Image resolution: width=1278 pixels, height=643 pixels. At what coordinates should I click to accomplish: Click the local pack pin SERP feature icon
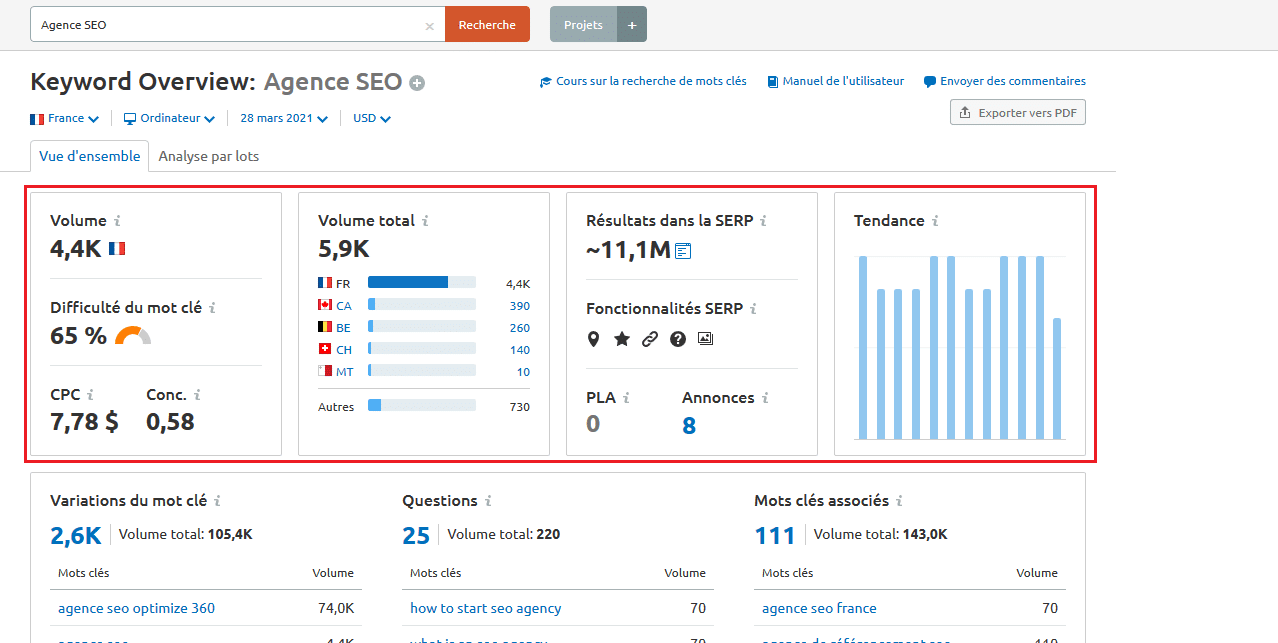593,339
